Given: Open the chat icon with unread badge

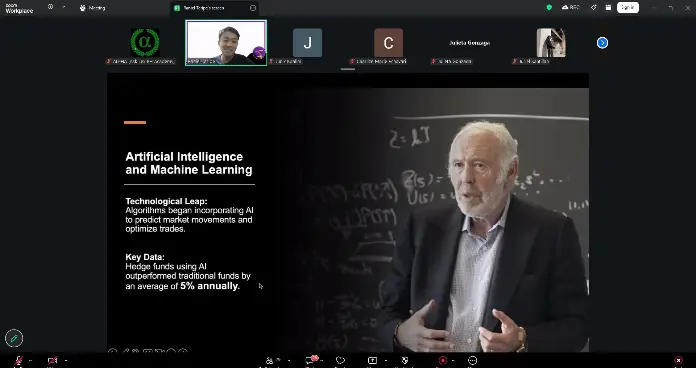Looking at the screenshot, I should click(311, 360).
